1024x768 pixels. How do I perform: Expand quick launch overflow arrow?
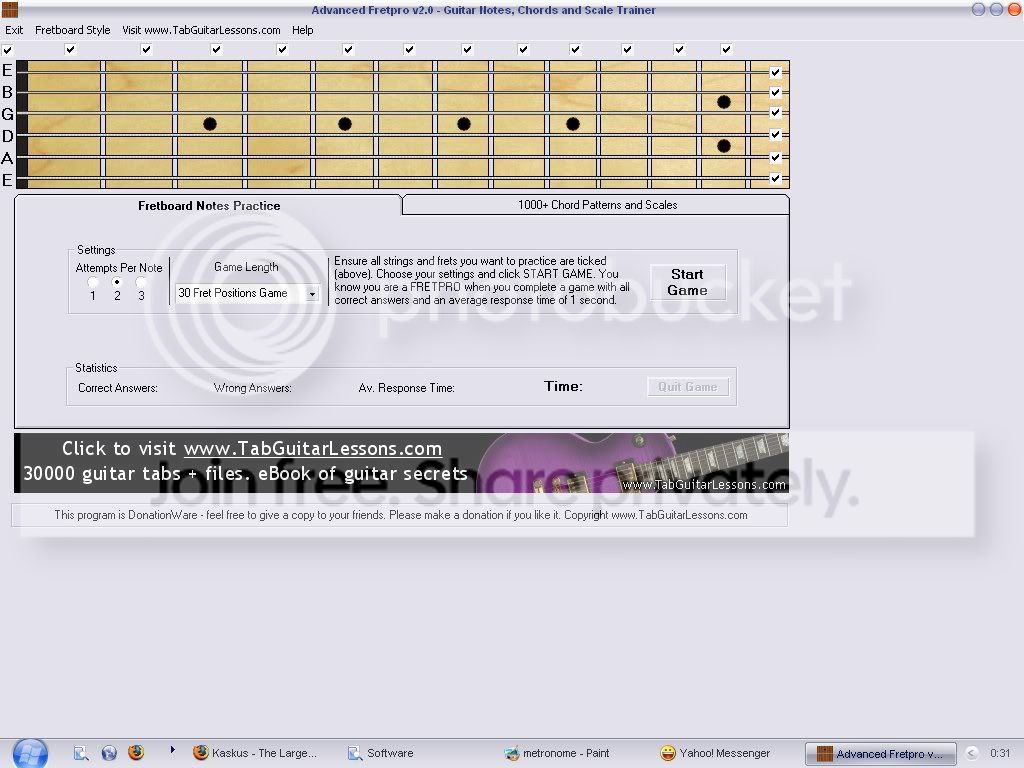172,750
